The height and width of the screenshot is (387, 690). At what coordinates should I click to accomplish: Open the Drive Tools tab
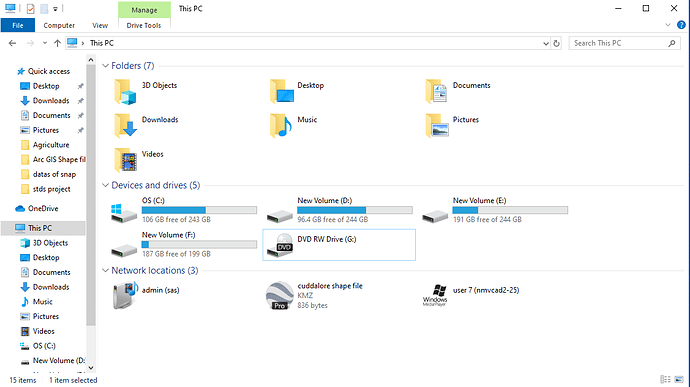(x=144, y=25)
